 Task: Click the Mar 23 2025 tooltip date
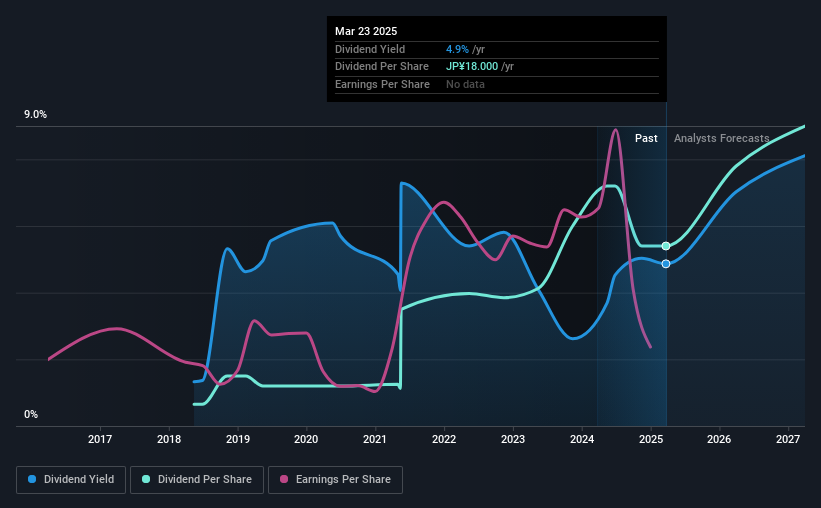click(366, 31)
